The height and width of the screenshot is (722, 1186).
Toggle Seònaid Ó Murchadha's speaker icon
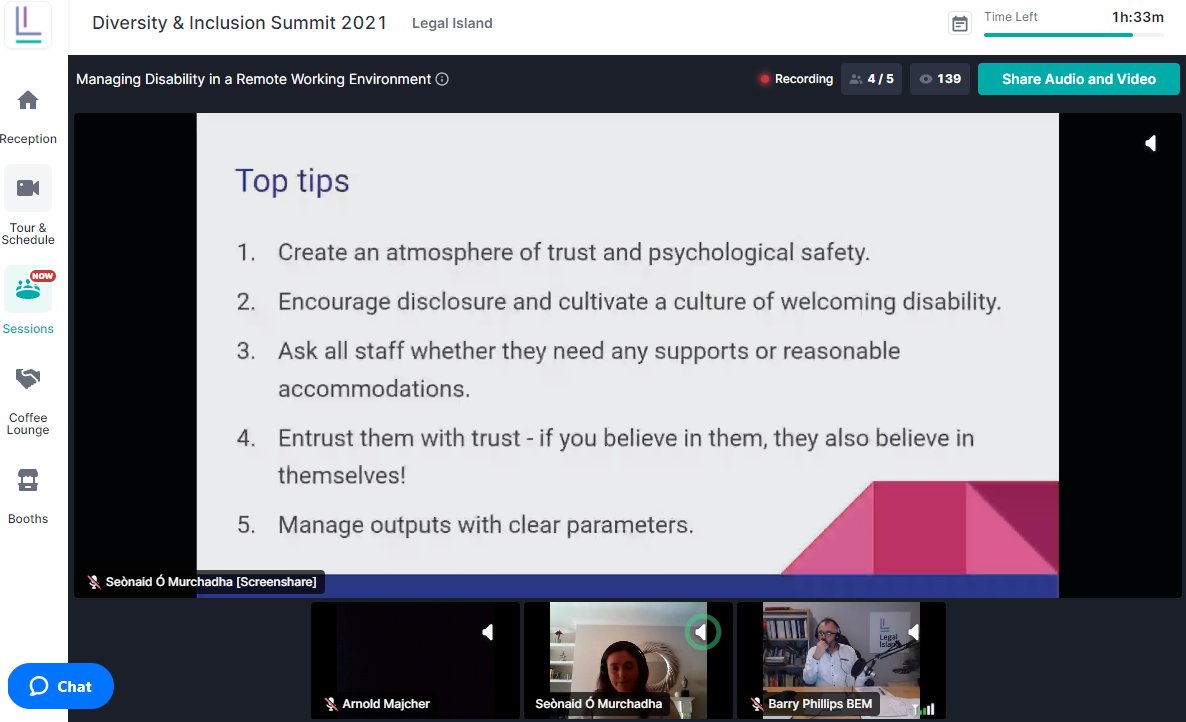[x=702, y=632]
